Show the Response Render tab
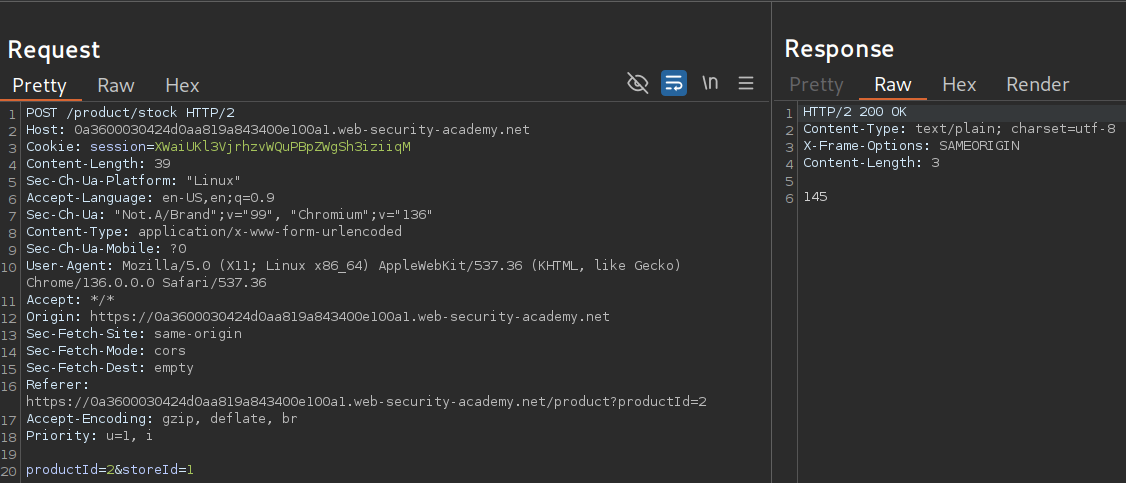 point(1037,85)
